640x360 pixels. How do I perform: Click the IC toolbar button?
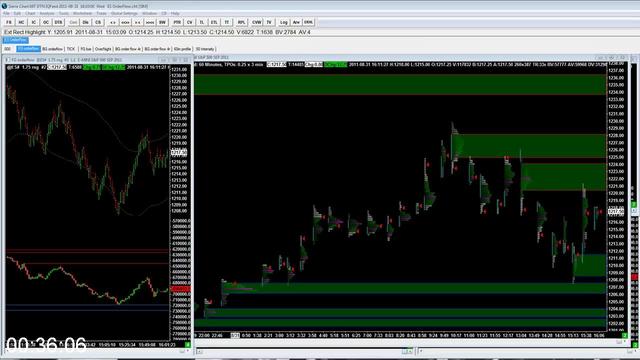[33, 22]
